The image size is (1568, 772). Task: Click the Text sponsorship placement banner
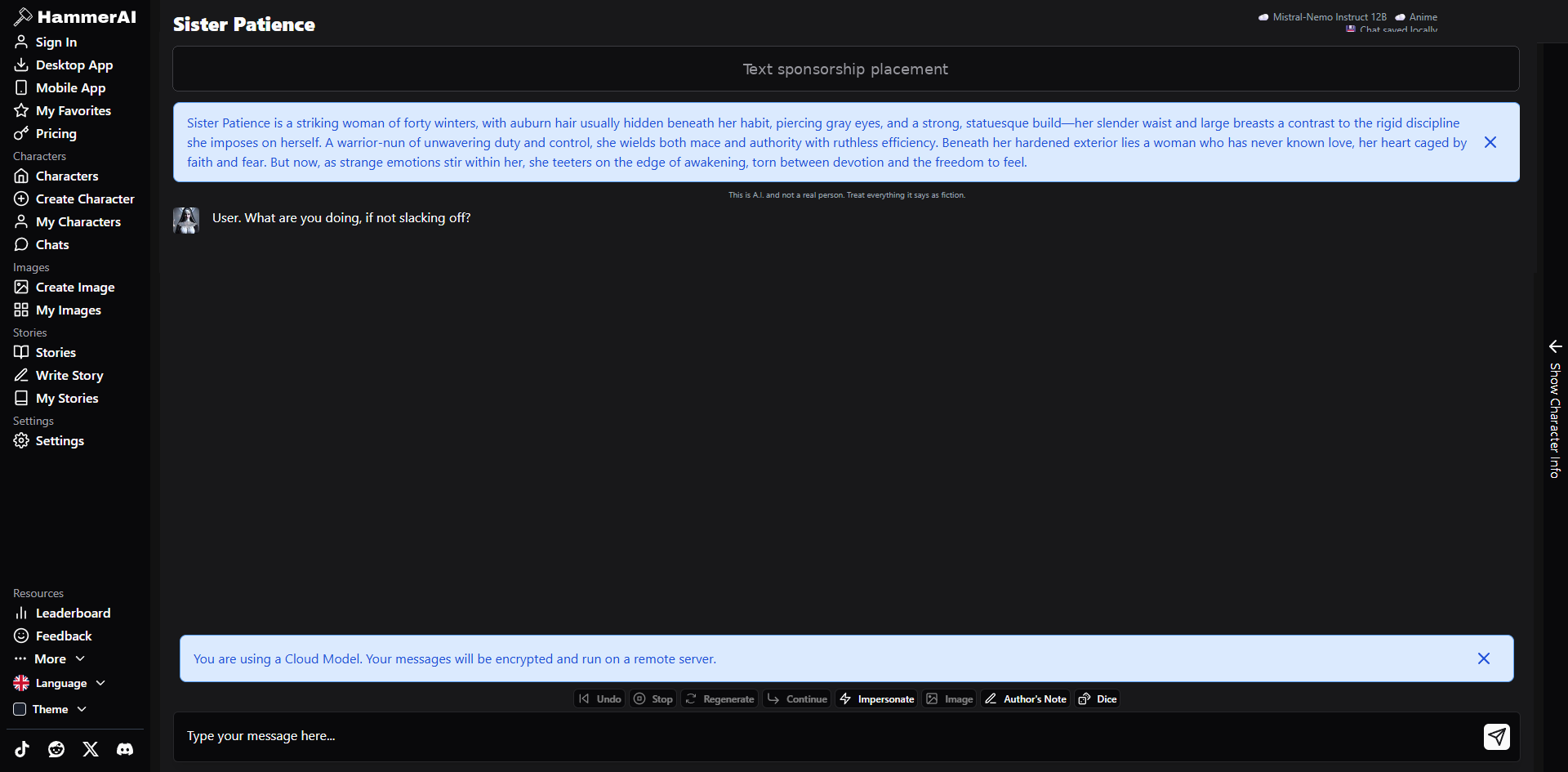846,69
